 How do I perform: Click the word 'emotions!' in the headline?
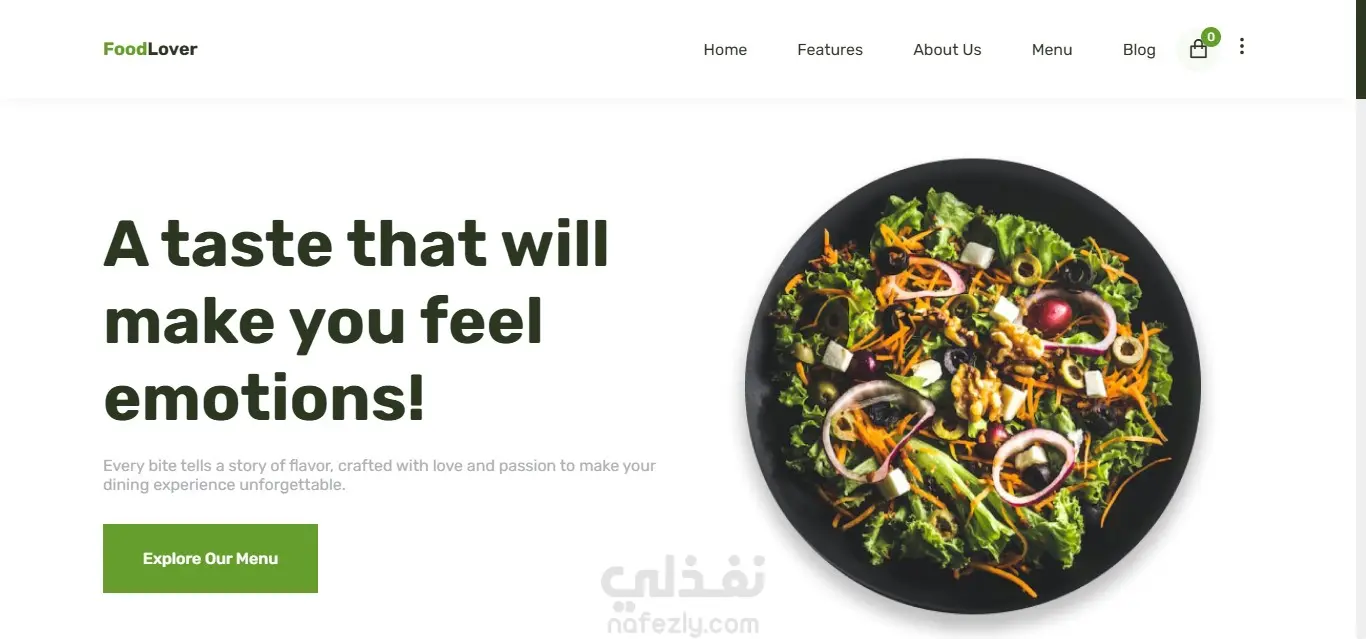pyautogui.click(x=265, y=398)
